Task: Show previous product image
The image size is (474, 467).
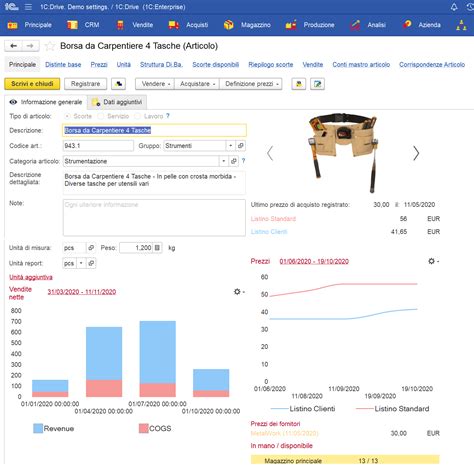Action: point(270,154)
